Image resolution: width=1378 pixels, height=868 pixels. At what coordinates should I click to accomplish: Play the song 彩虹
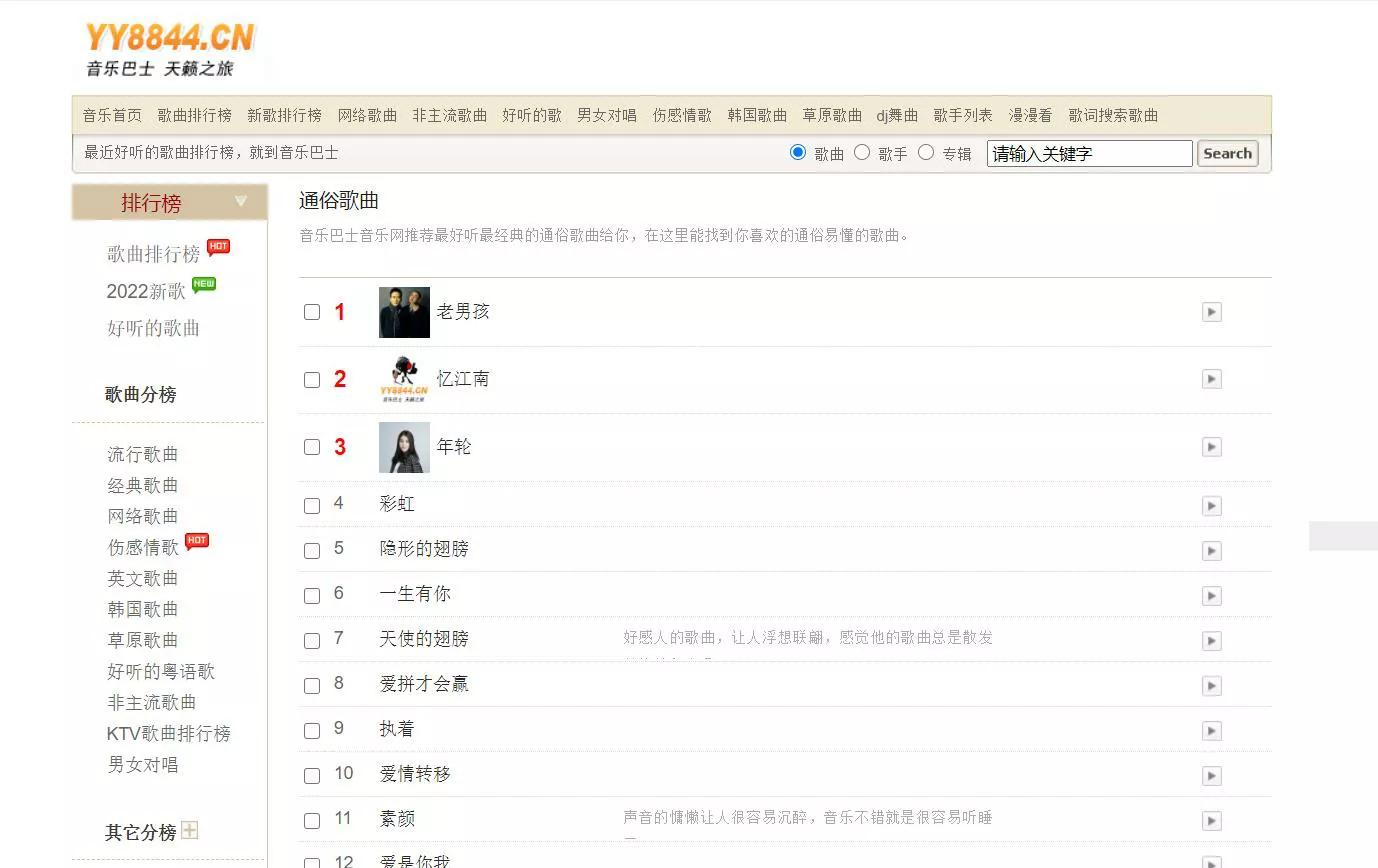tap(1211, 506)
